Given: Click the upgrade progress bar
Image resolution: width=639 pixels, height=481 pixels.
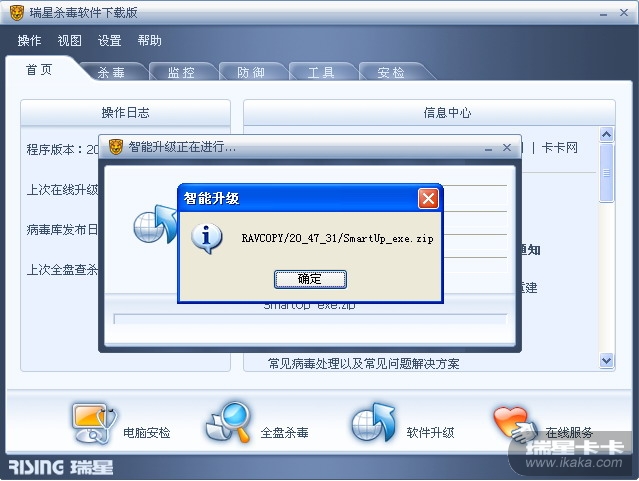Looking at the screenshot, I should pyautogui.click(x=310, y=319).
